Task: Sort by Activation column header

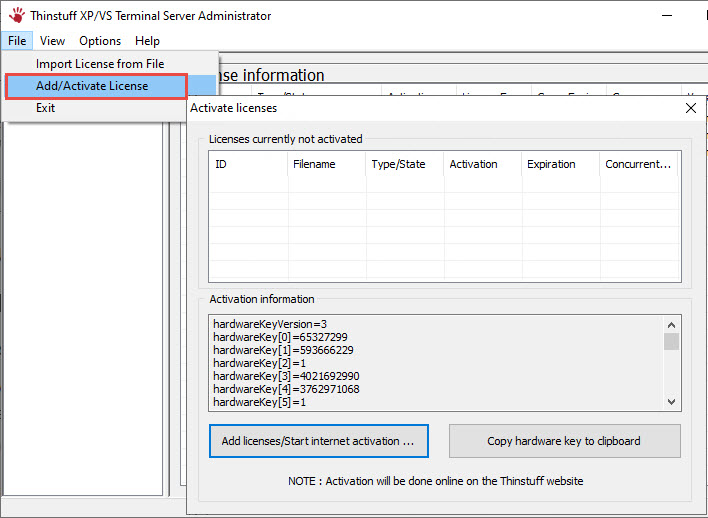Action: click(x=483, y=164)
